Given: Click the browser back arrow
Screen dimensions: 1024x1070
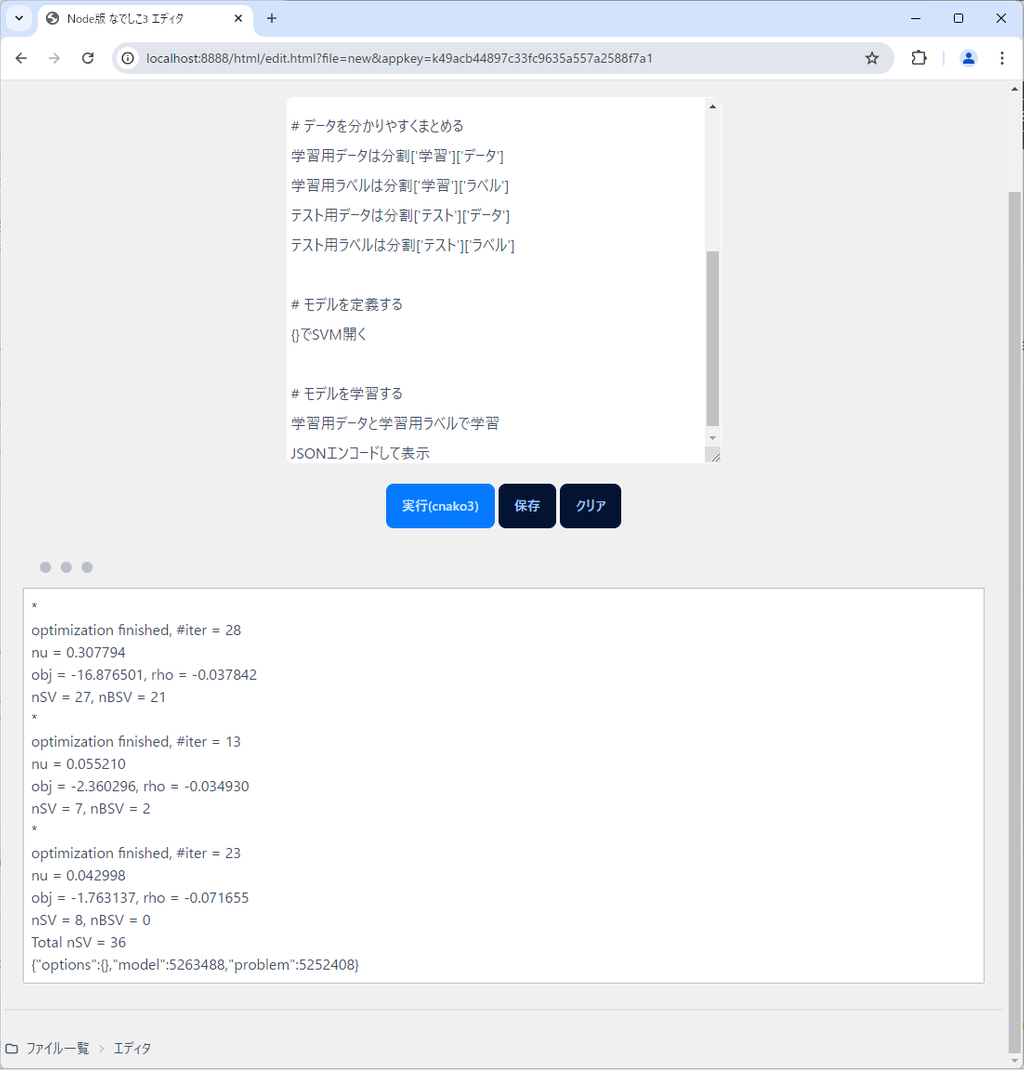Looking at the screenshot, I should pos(21,58).
